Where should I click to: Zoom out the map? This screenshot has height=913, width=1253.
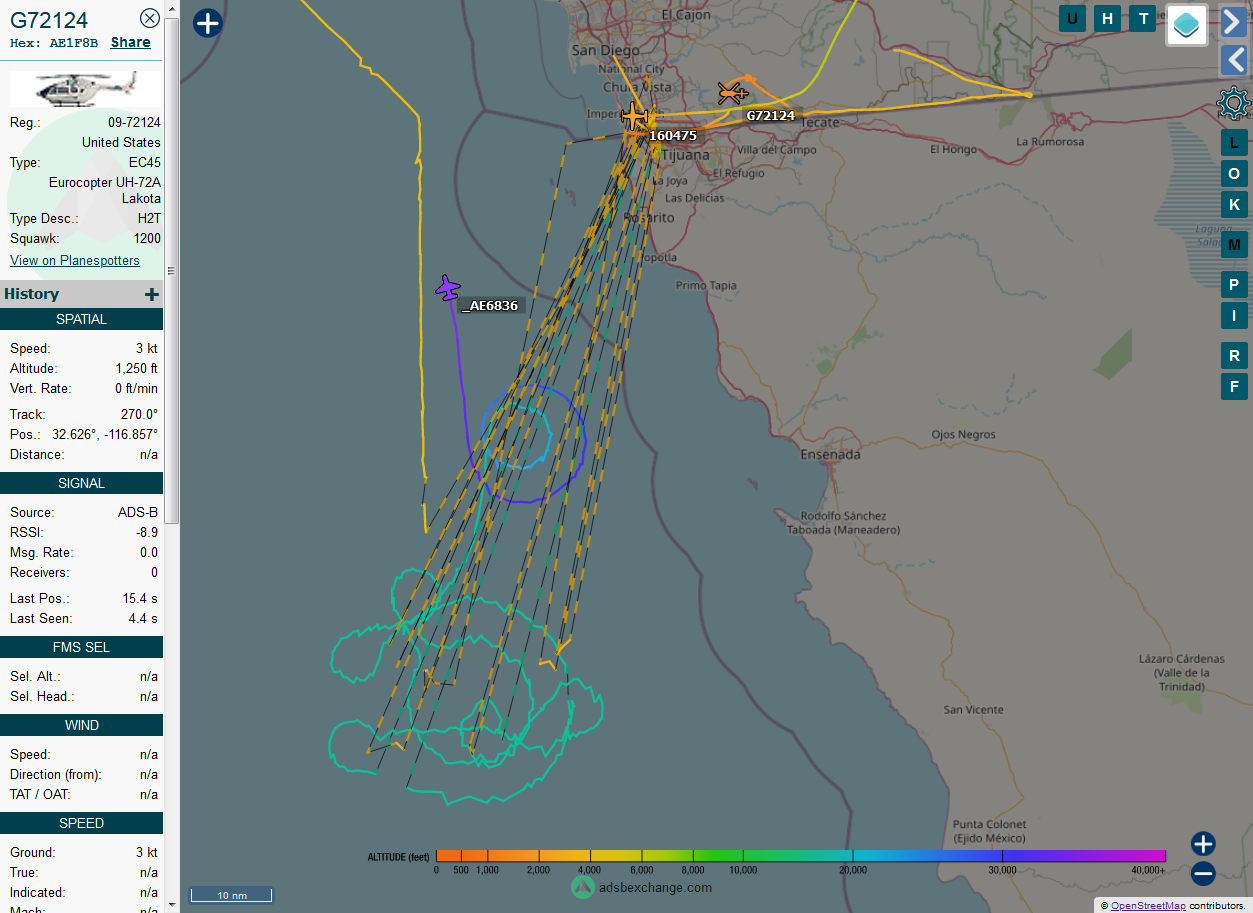(x=1203, y=873)
